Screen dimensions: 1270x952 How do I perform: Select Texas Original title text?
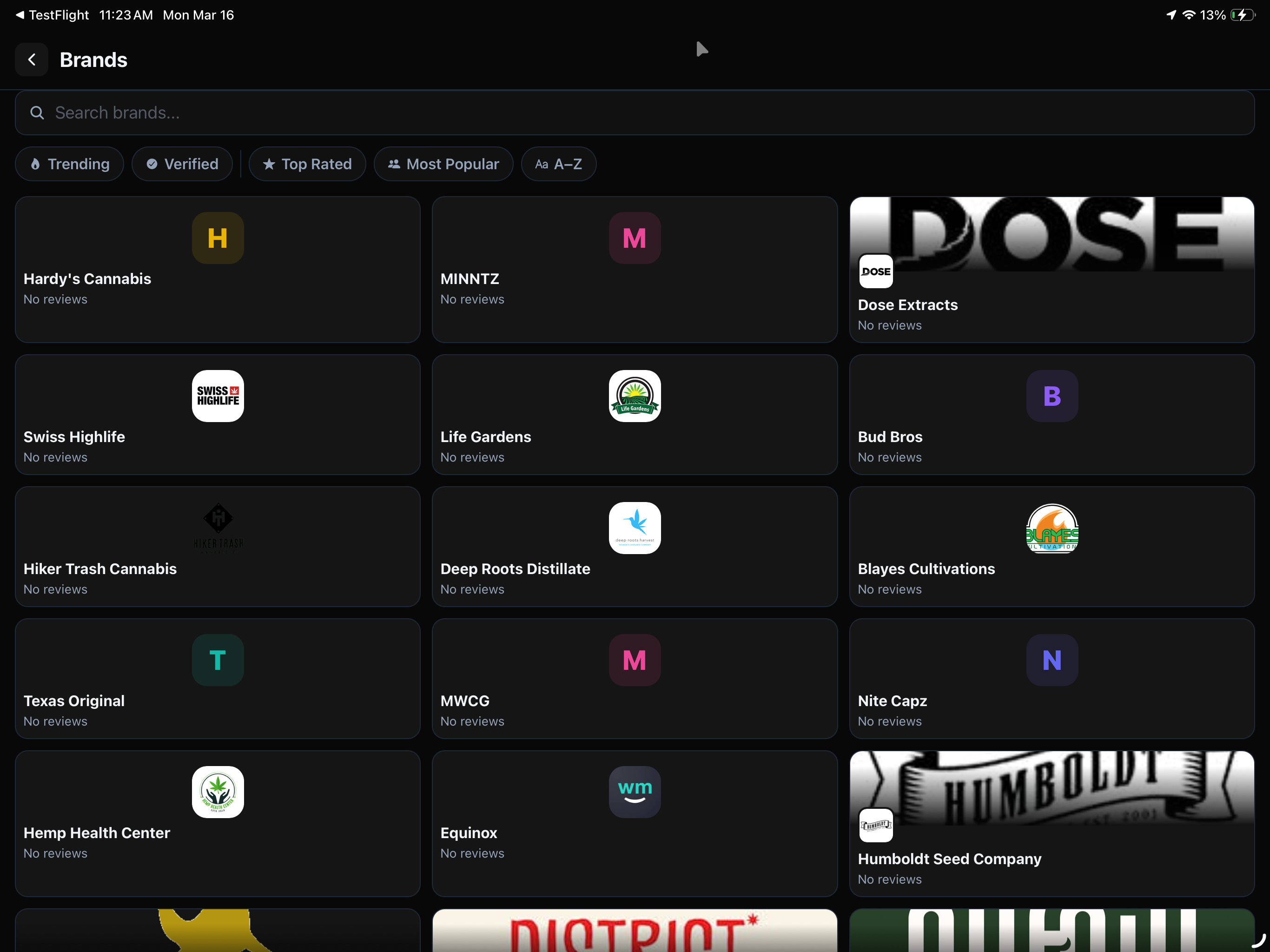tap(74, 701)
